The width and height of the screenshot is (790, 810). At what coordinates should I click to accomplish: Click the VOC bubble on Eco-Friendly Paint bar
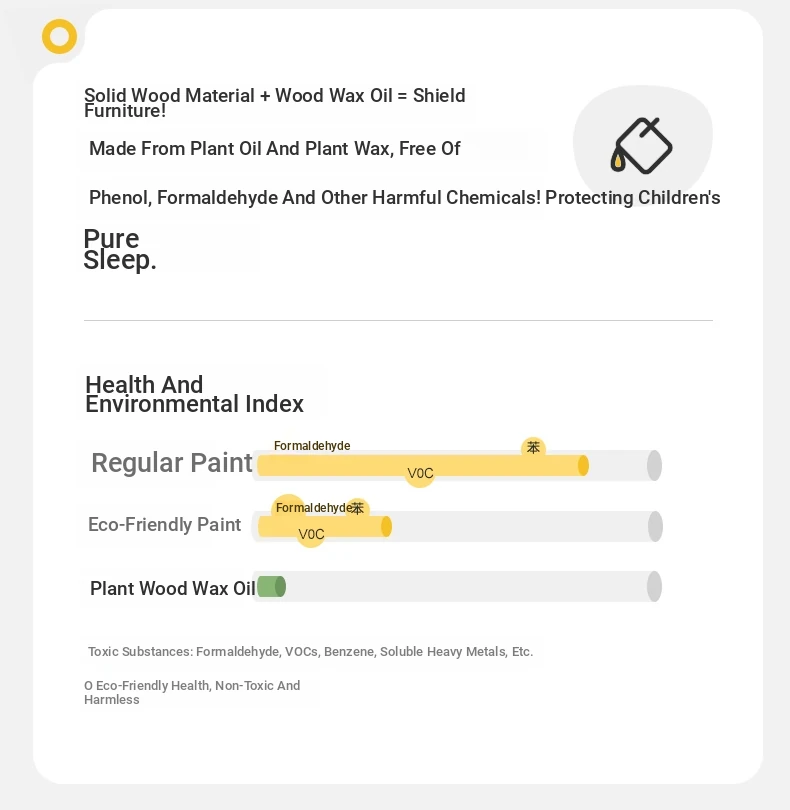(311, 534)
